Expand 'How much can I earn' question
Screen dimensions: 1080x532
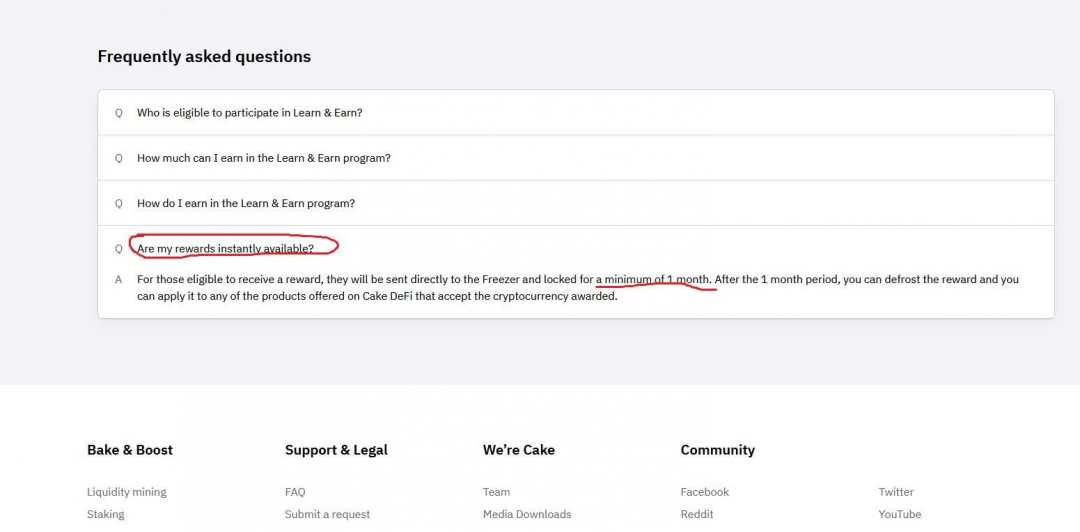tap(264, 158)
